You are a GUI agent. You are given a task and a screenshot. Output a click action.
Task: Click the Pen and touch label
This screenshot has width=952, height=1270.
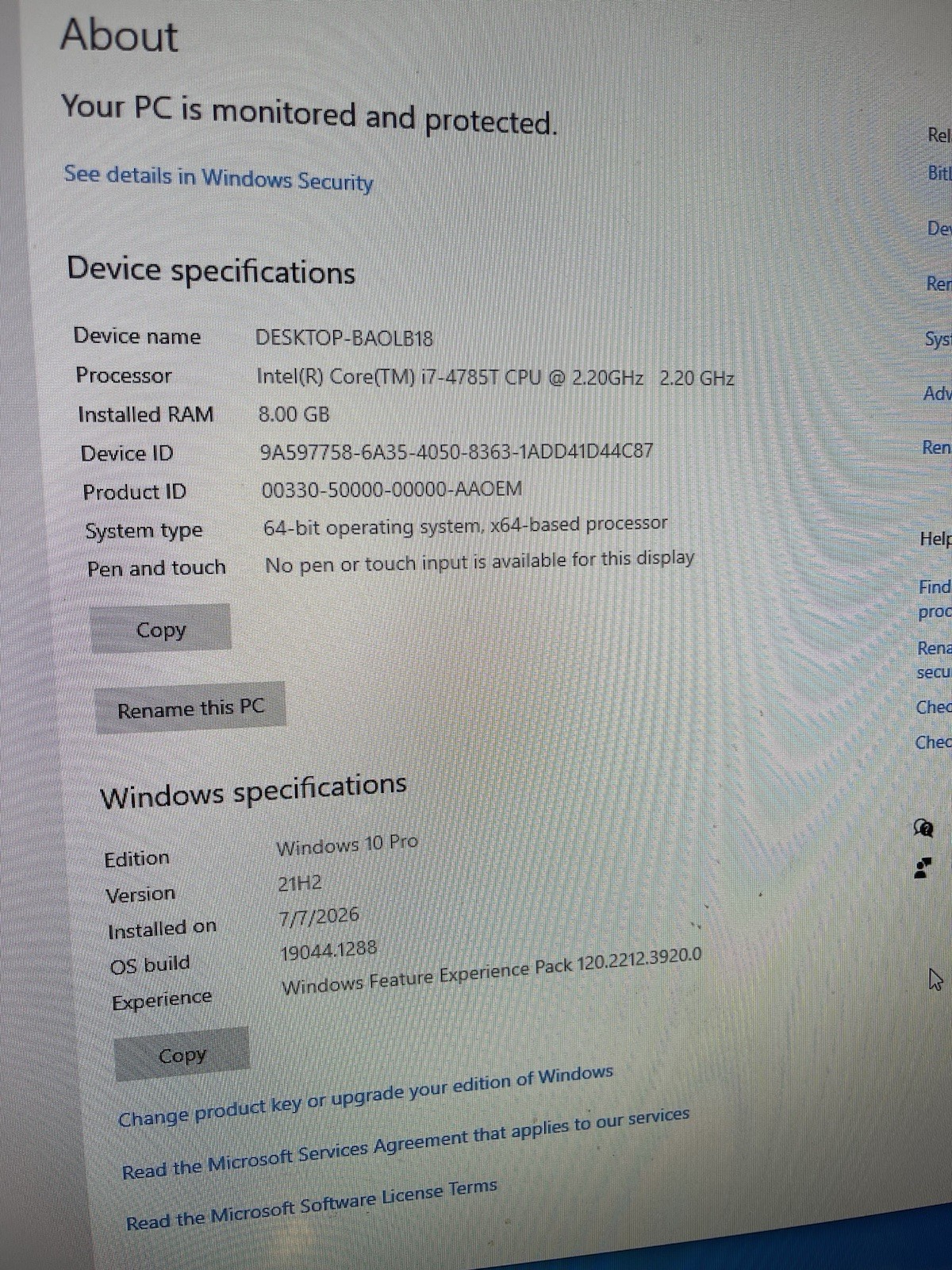pos(156,568)
